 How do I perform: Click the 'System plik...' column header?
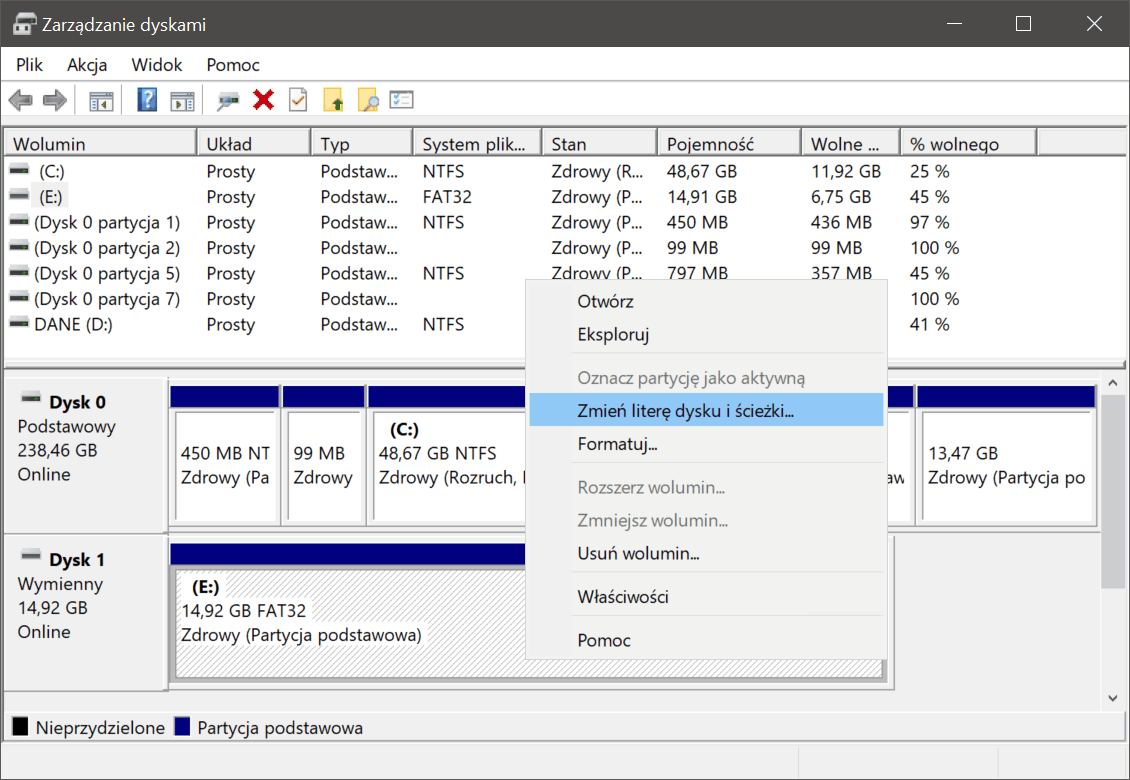[475, 144]
